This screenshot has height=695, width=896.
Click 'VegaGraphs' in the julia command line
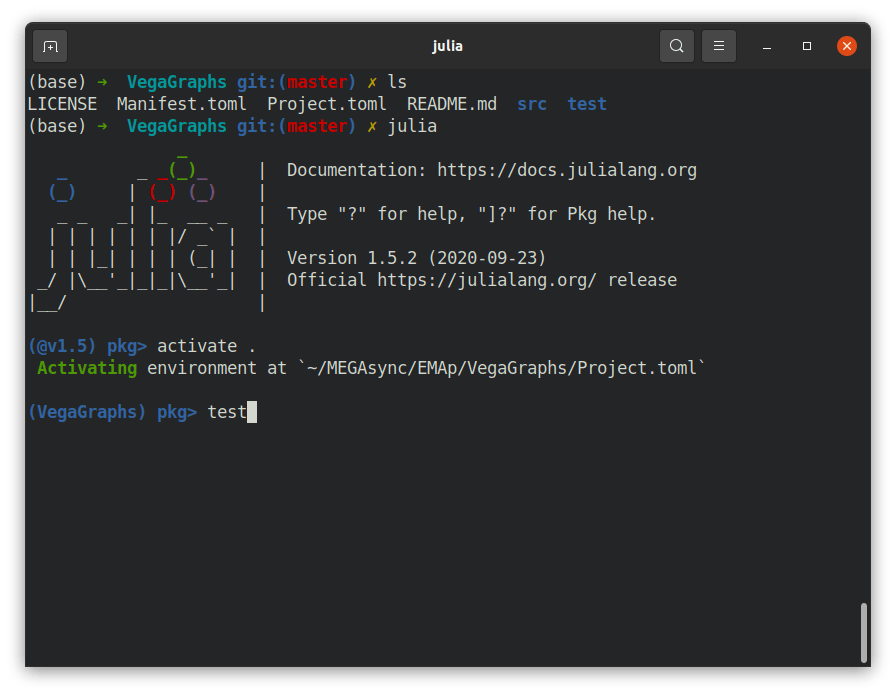pyautogui.click(x=177, y=126)
